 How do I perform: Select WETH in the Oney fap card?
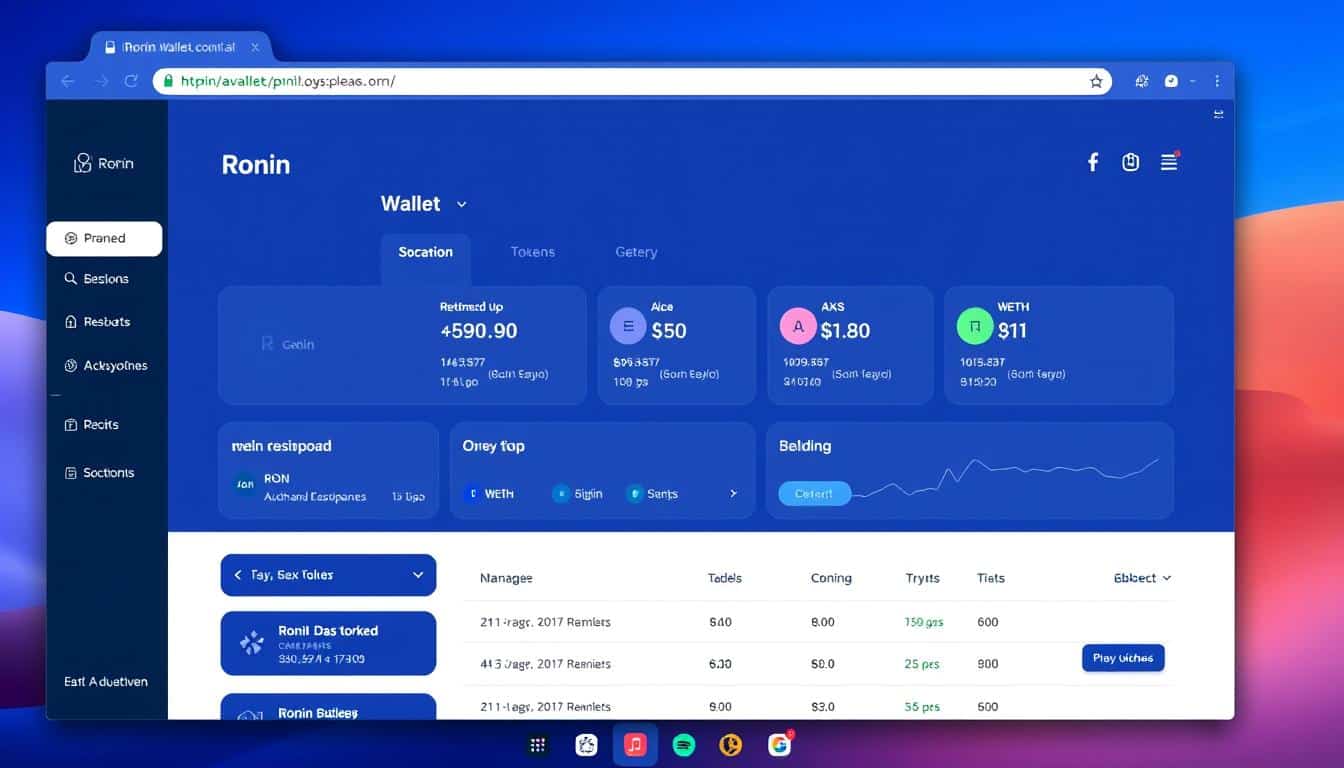[489, 494]
